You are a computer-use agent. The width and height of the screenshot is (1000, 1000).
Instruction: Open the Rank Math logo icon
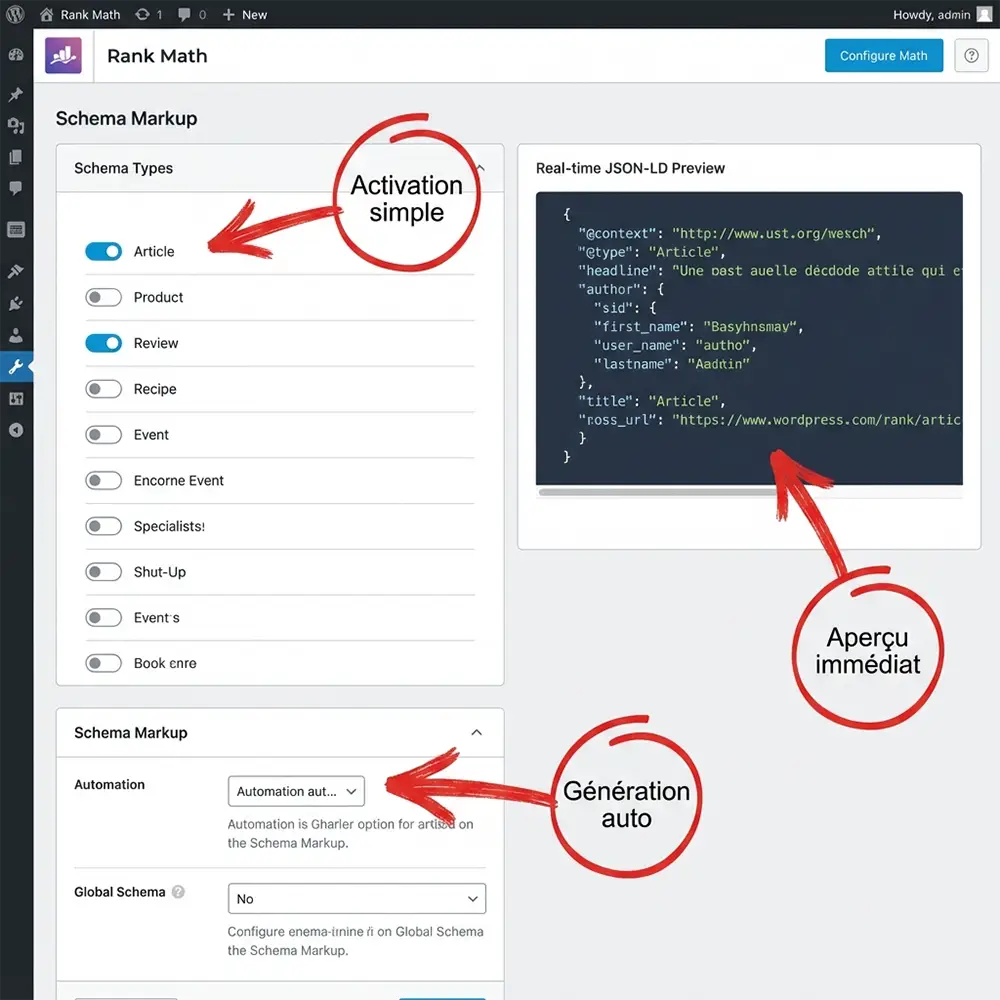[x=63, y=55]
